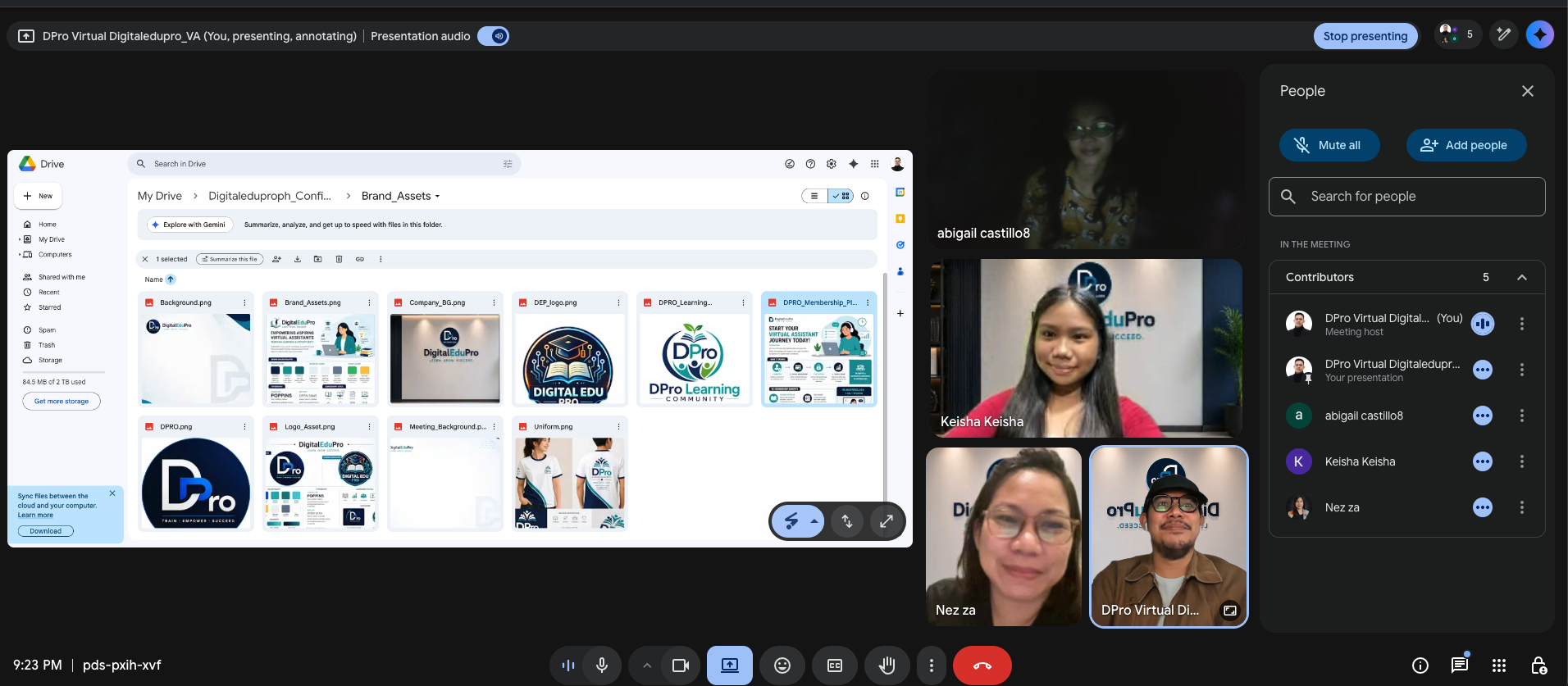Open meeting details info icon
The width and height of the screenshot is (1568, 686).
(1420, 666)
